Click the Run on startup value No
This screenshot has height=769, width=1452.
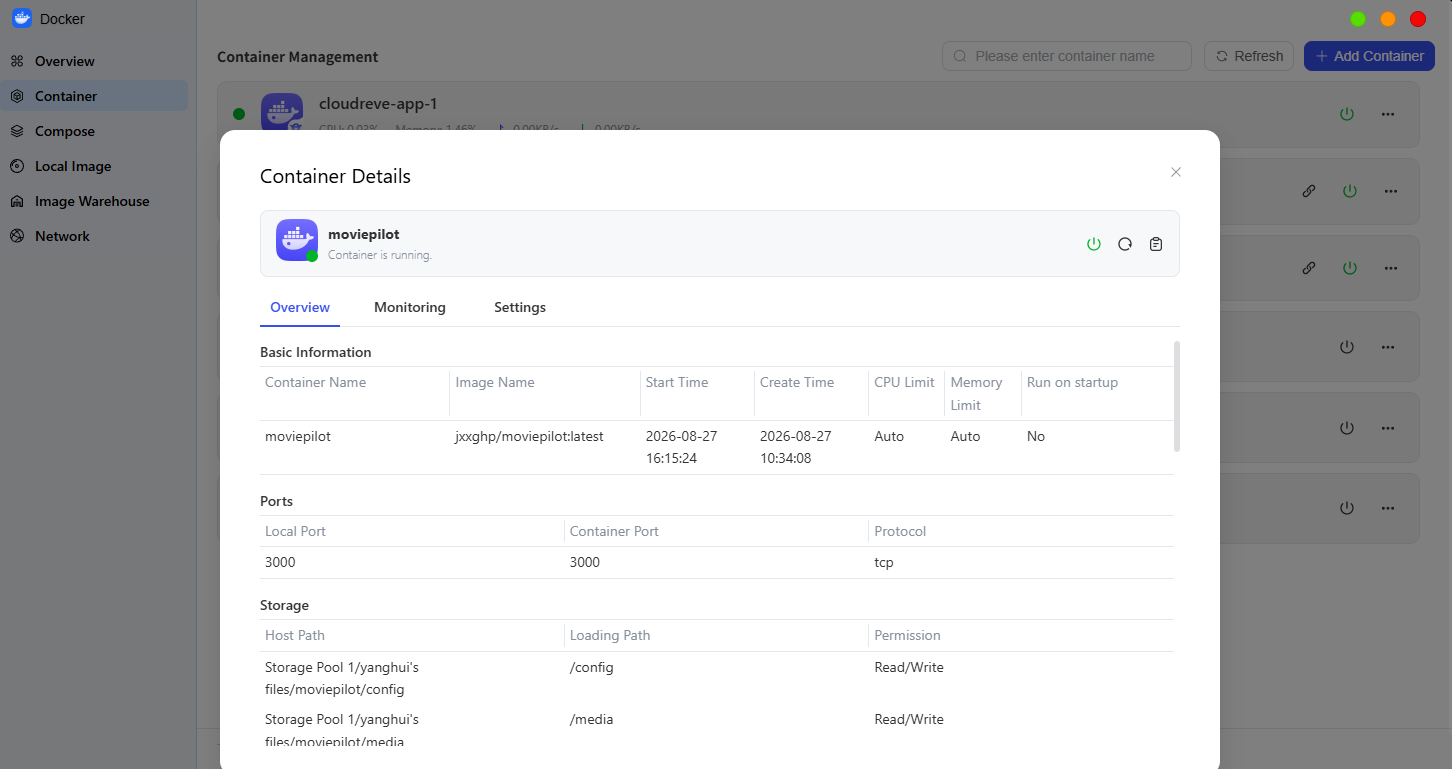(1036, 436)
